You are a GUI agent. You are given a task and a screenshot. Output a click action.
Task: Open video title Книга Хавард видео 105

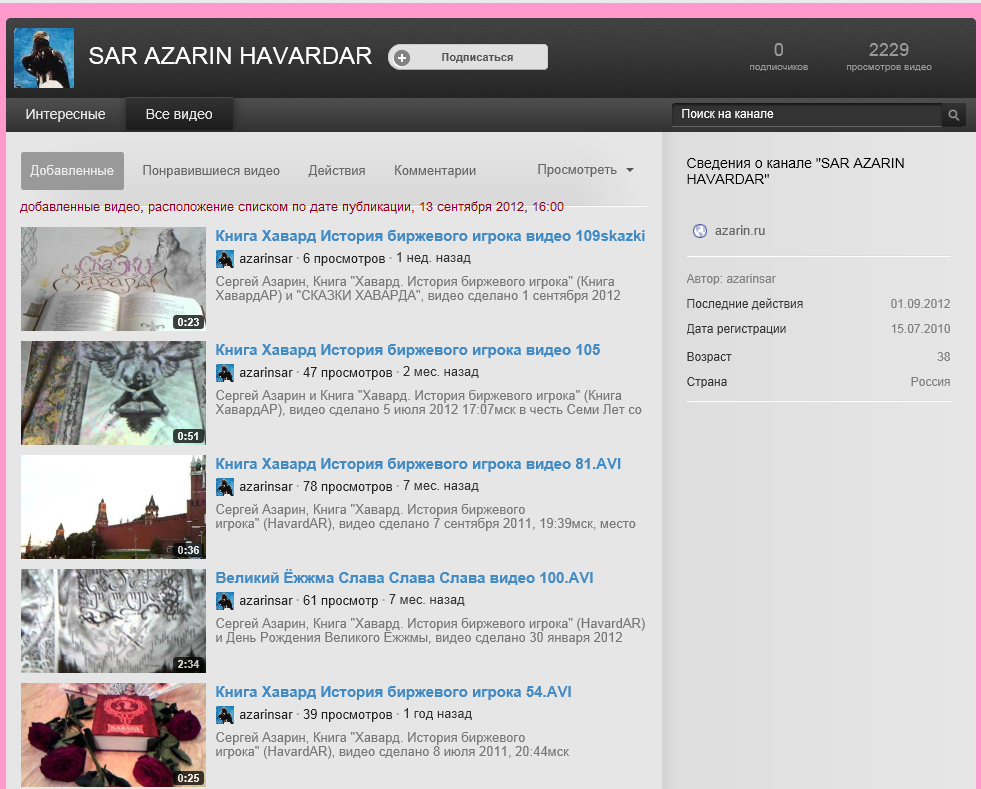coord(408,350)
